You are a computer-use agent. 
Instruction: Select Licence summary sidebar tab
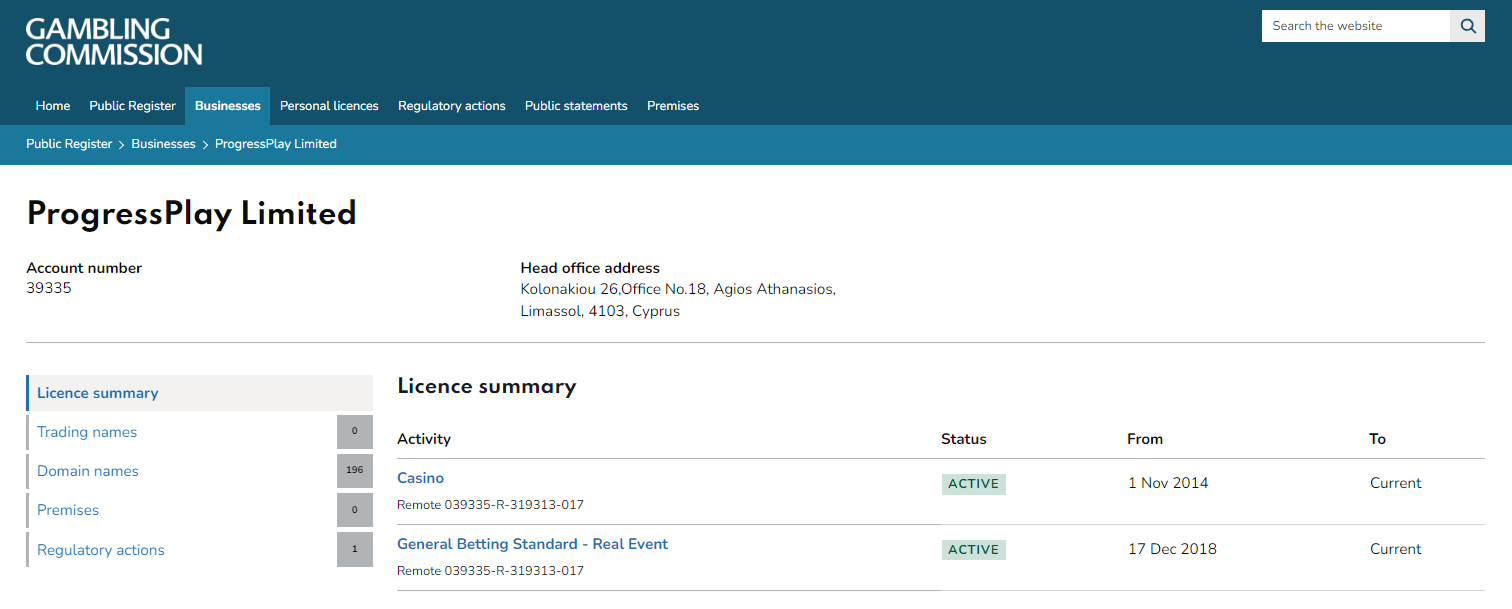(200, 393)
